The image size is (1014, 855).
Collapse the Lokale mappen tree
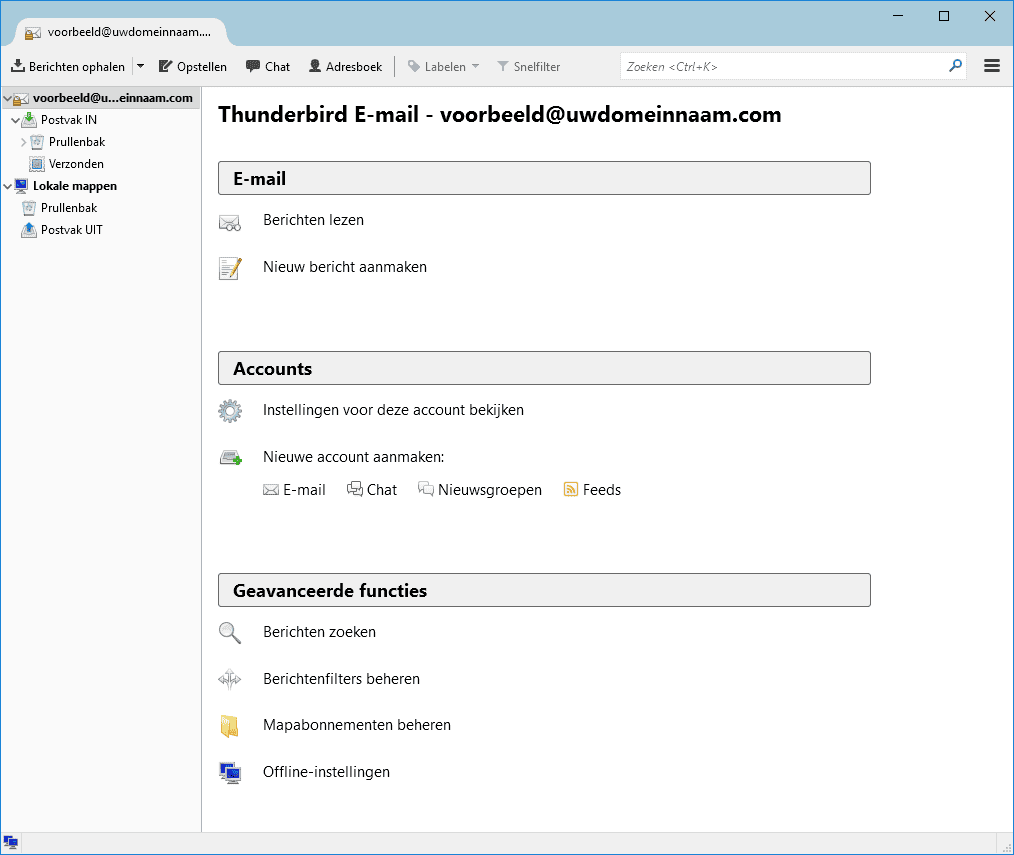pos(8,186)
